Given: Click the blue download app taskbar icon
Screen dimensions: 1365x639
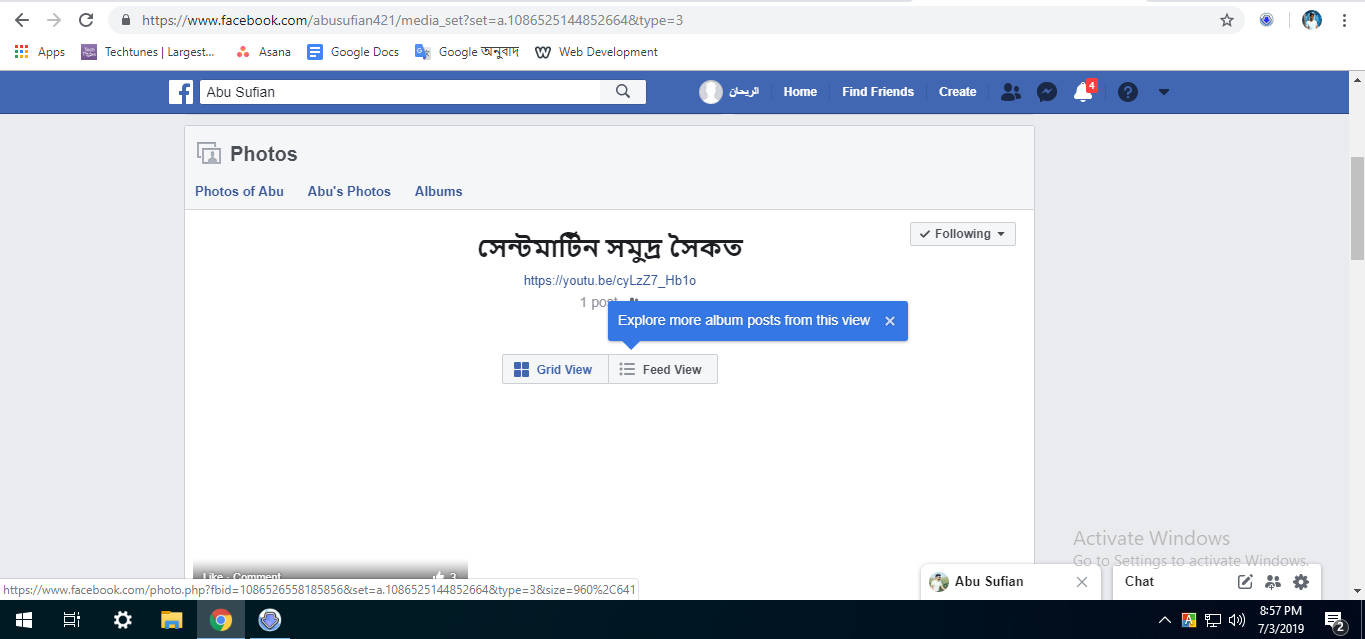Looking at the screenshot, I should 269,620.
